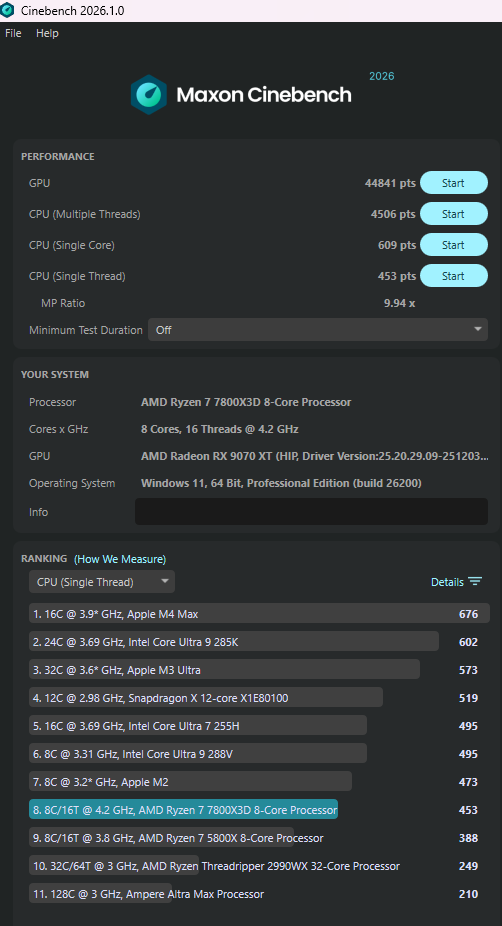Start the CPU (Multiple Threads) test
The image size is (502, 926).
(x=454, y=214)
